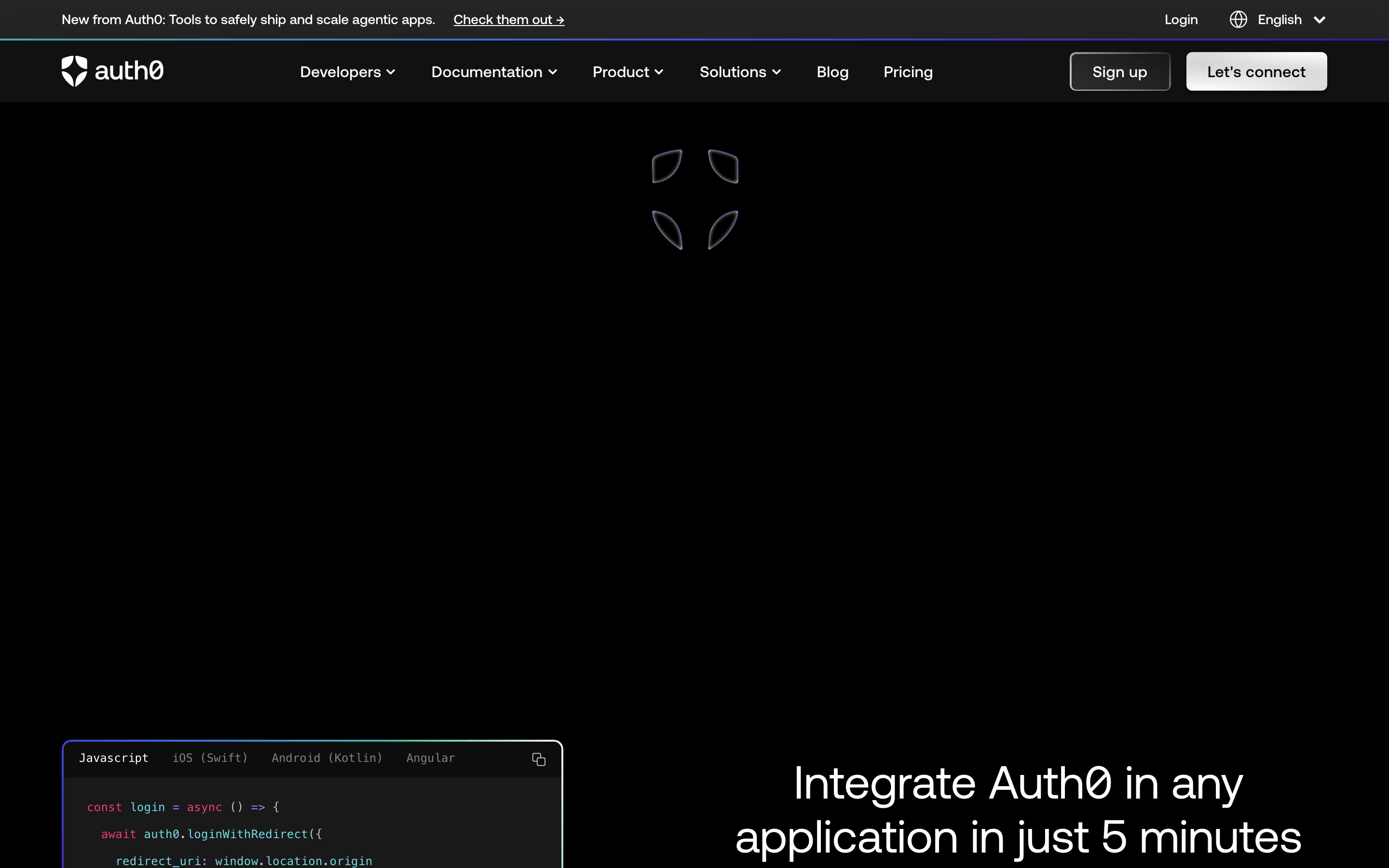Copy the code snippet with copy icon
This screenshot has width=1389, height=868.
click(x=538, y=759)
